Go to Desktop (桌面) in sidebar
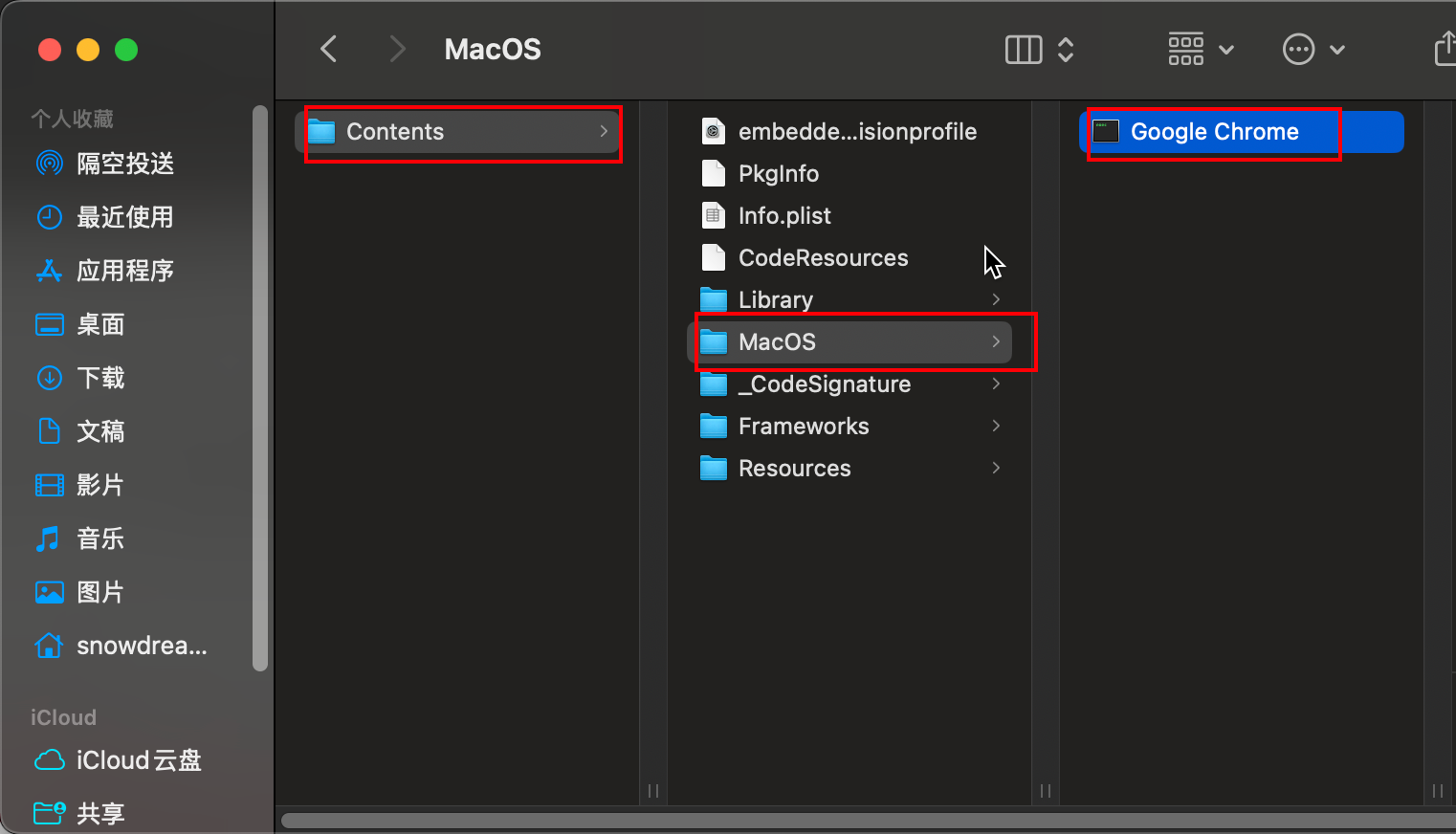Screen dimensions: 1456x834 [x=99, y=324]
